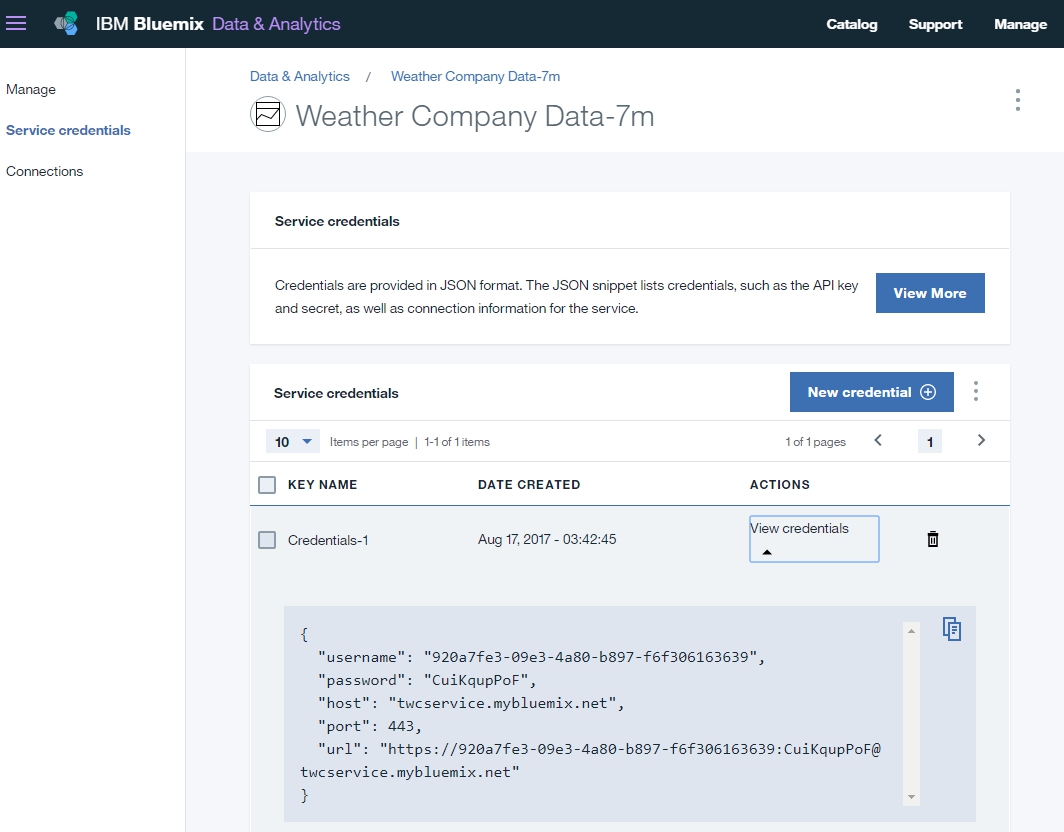Click the "url" line in JSON

point(590,761)
